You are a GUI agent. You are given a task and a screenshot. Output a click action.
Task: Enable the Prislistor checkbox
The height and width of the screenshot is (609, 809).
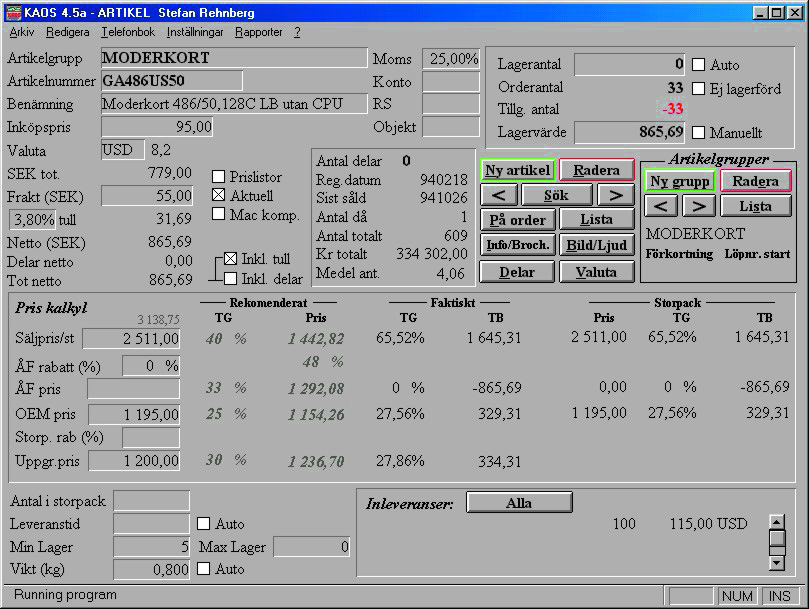click(x=219, y=177)
